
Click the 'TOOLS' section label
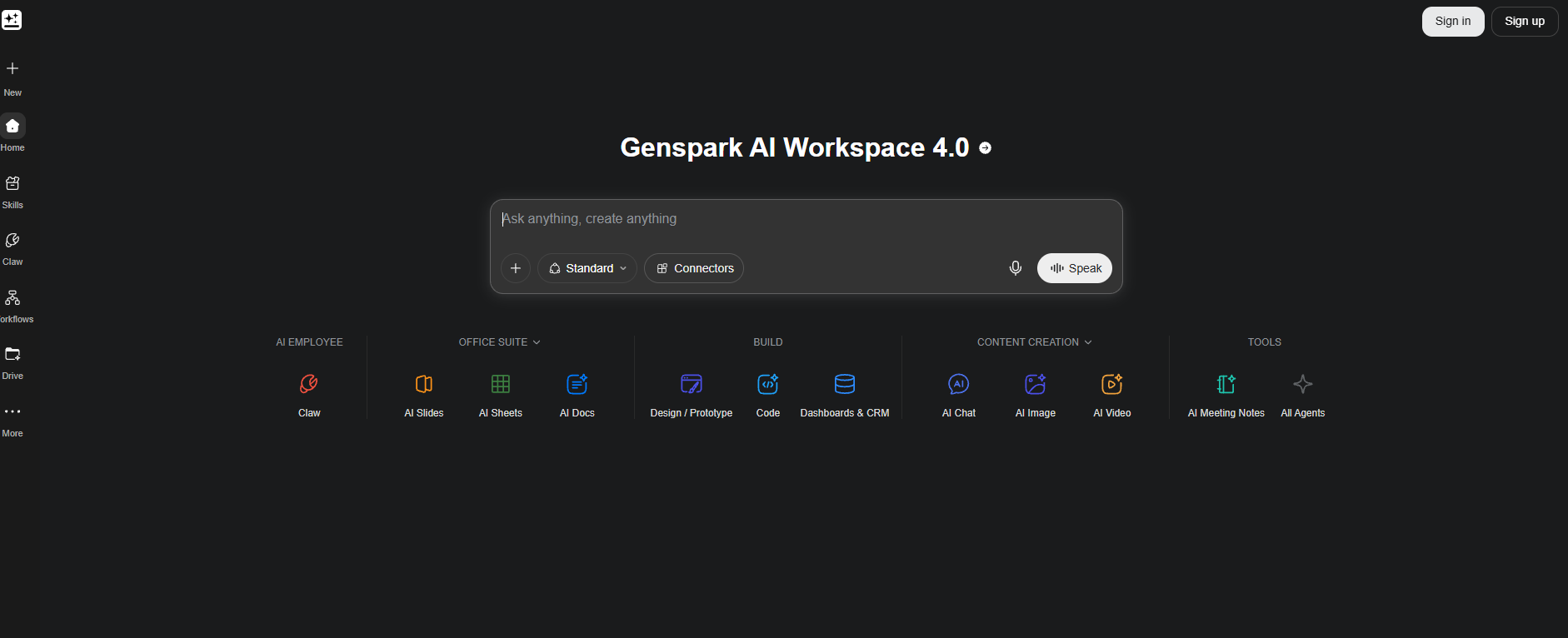[1265, 342]
